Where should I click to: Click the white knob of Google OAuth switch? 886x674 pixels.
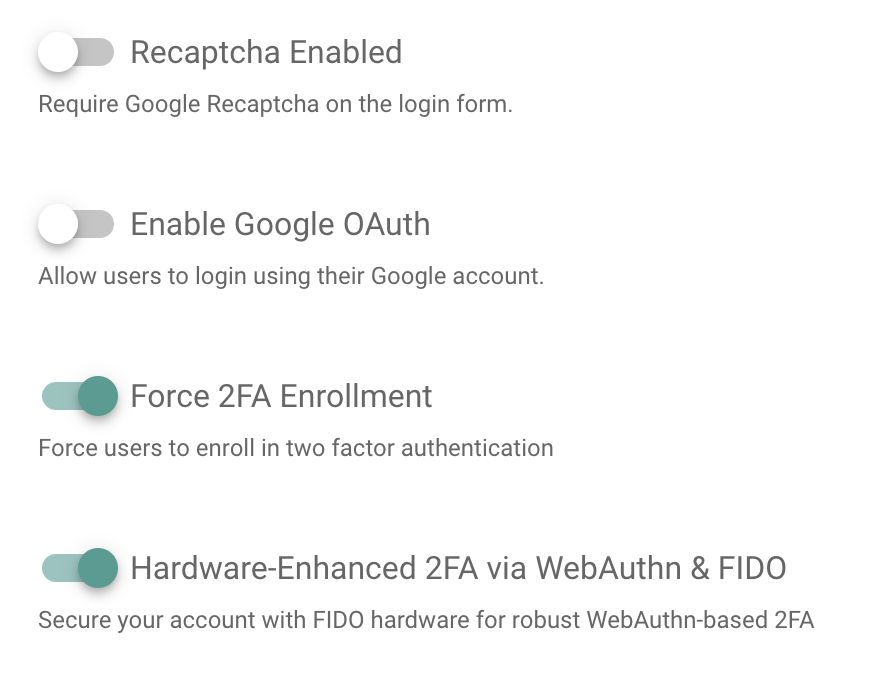pyautogui.click(x=58, y=225)
